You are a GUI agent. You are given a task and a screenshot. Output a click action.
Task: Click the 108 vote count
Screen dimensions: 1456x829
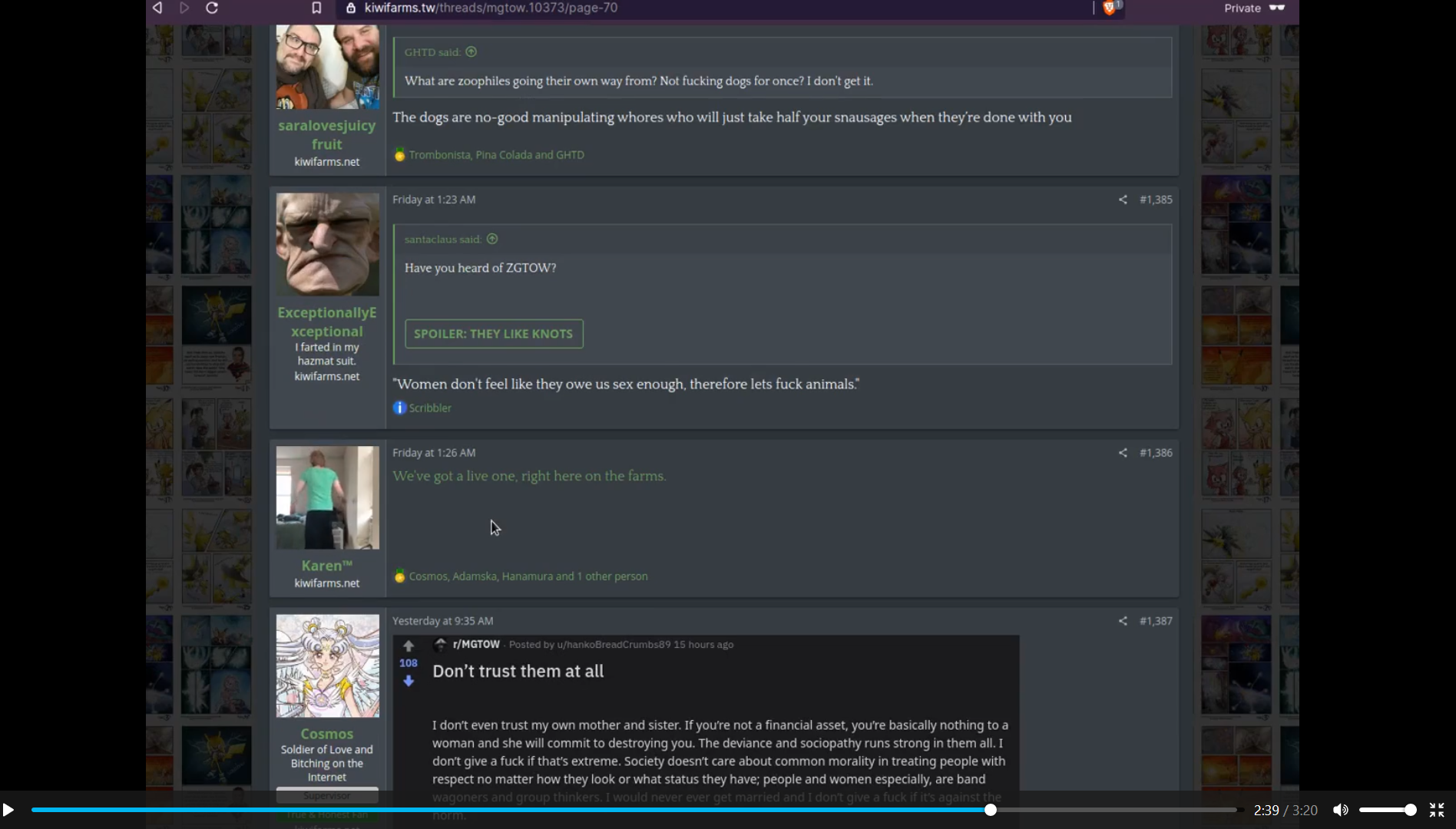pos(409,663)
